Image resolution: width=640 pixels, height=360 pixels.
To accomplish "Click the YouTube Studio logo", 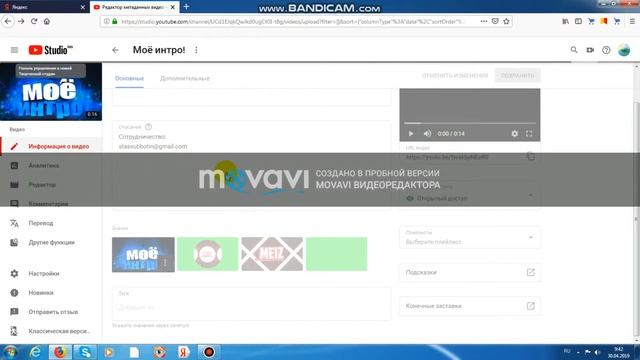I will [x=51, y=50].
